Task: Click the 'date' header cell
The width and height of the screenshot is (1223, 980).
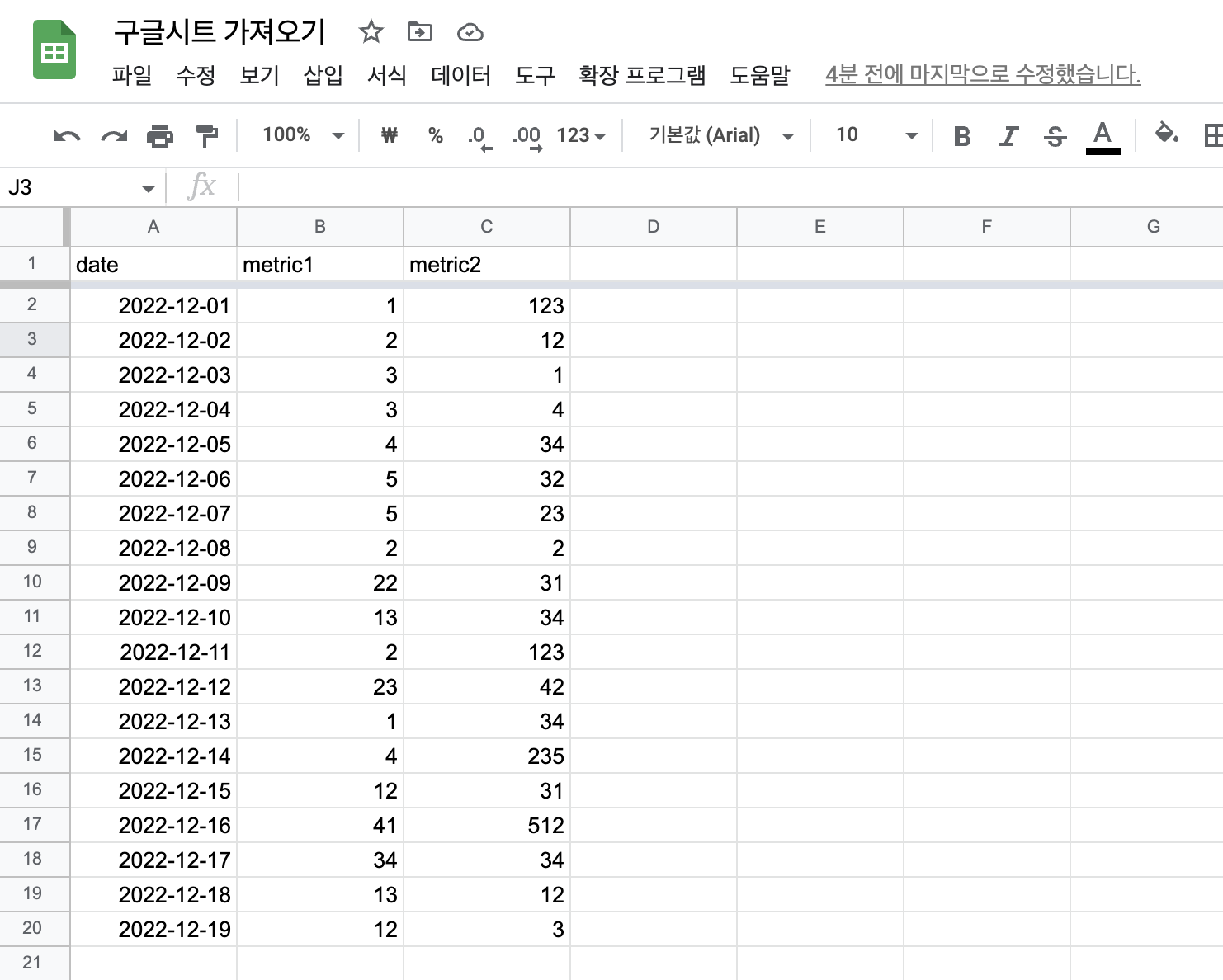Action: pos(153,265)
